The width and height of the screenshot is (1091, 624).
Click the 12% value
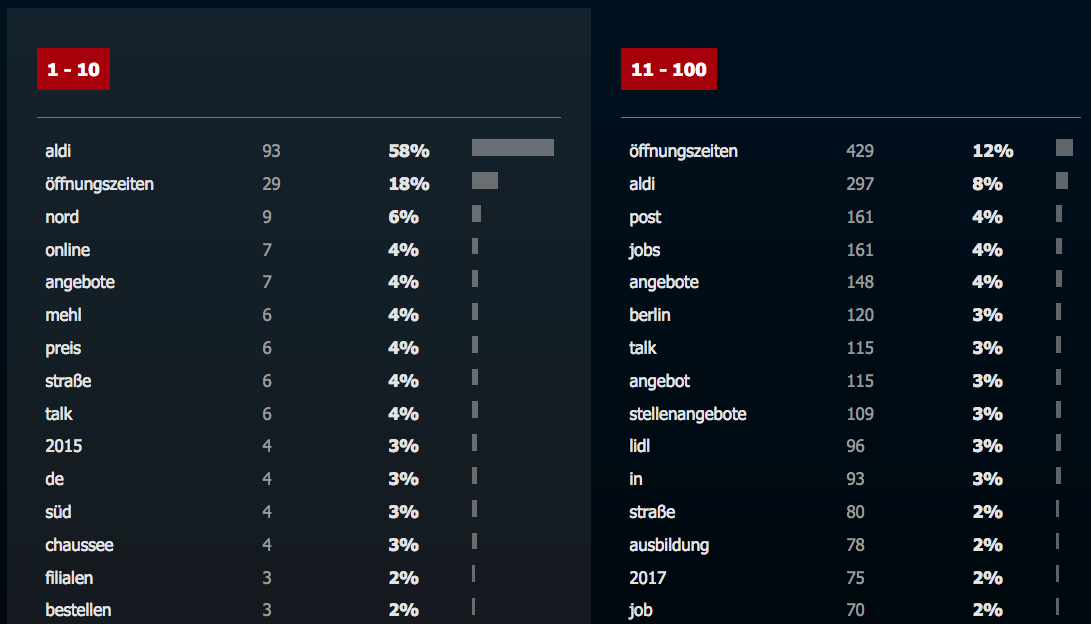coord(993,151)
